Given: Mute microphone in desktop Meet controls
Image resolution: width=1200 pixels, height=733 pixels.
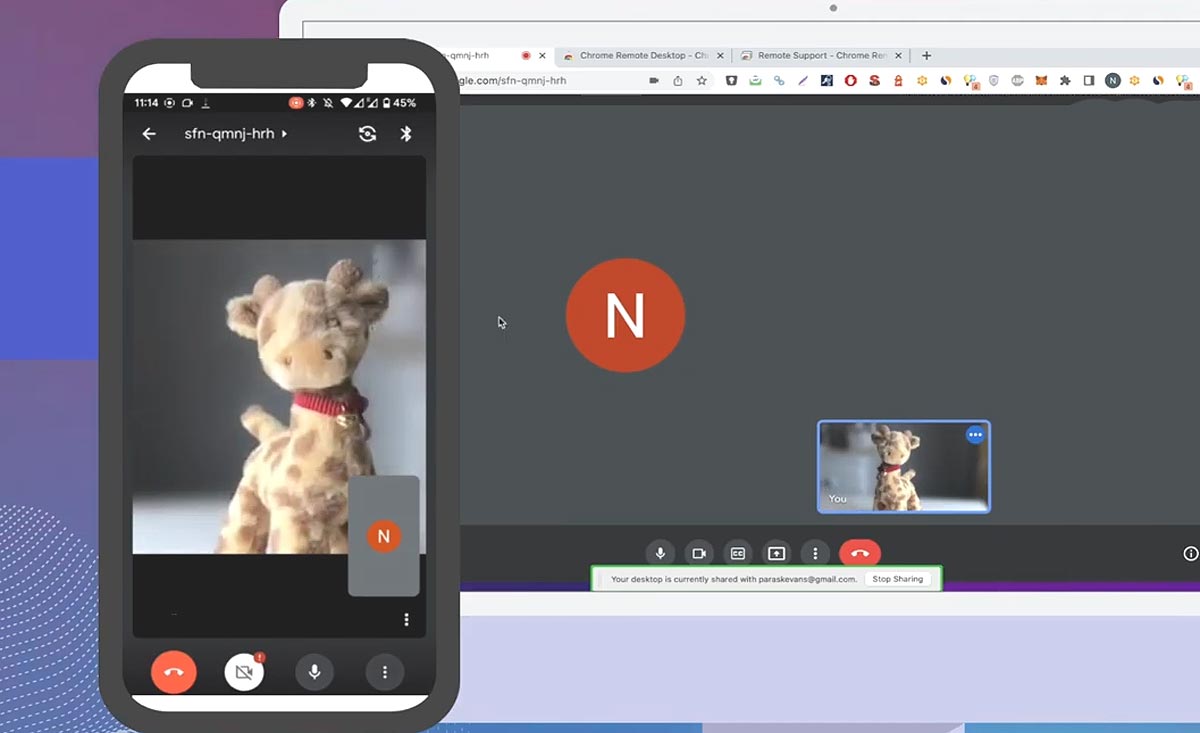Looking at the screenshot, I should pyautogui.click(x=660, y=553).
